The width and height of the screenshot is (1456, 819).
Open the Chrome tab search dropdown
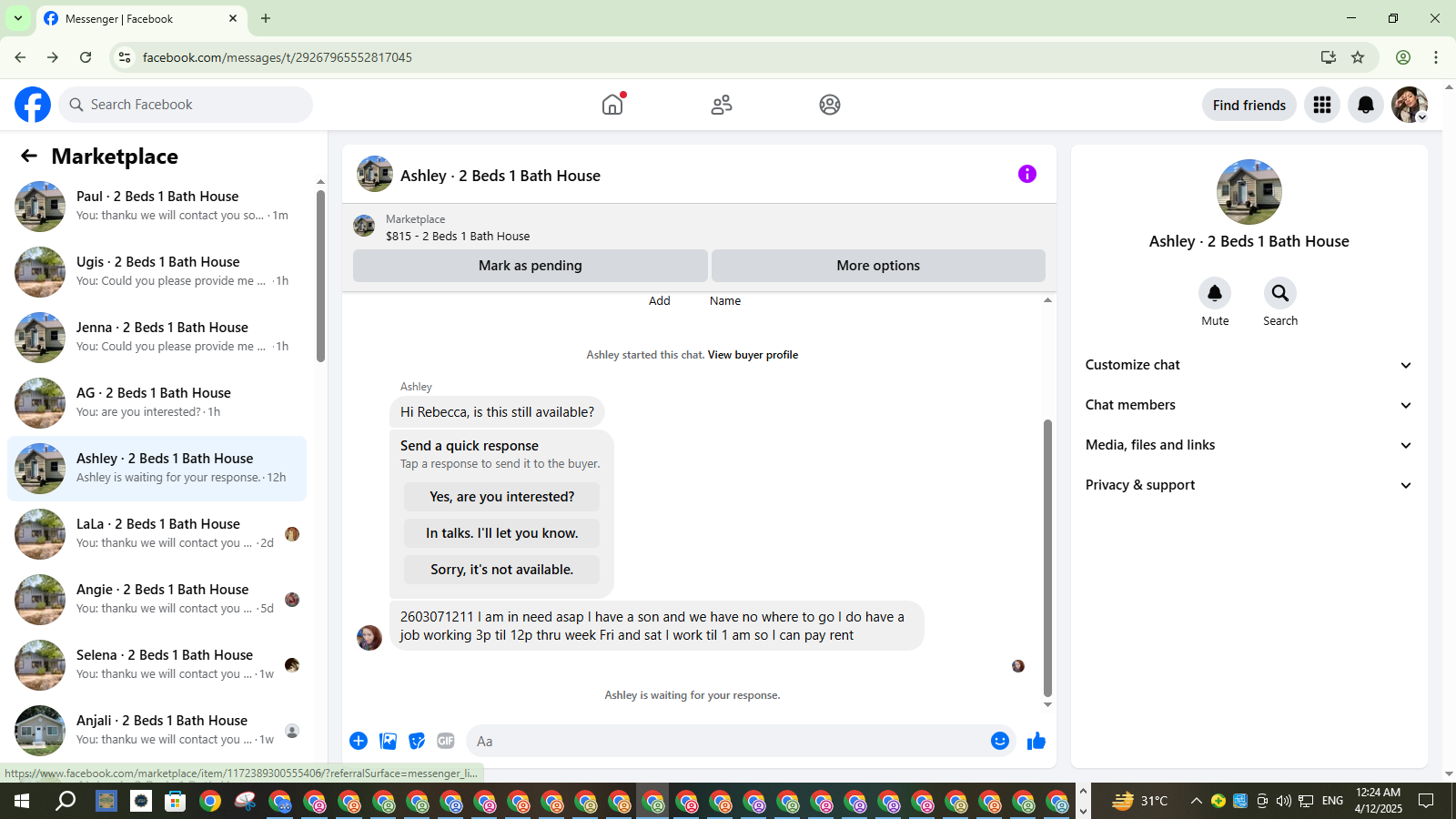point(18,18)
